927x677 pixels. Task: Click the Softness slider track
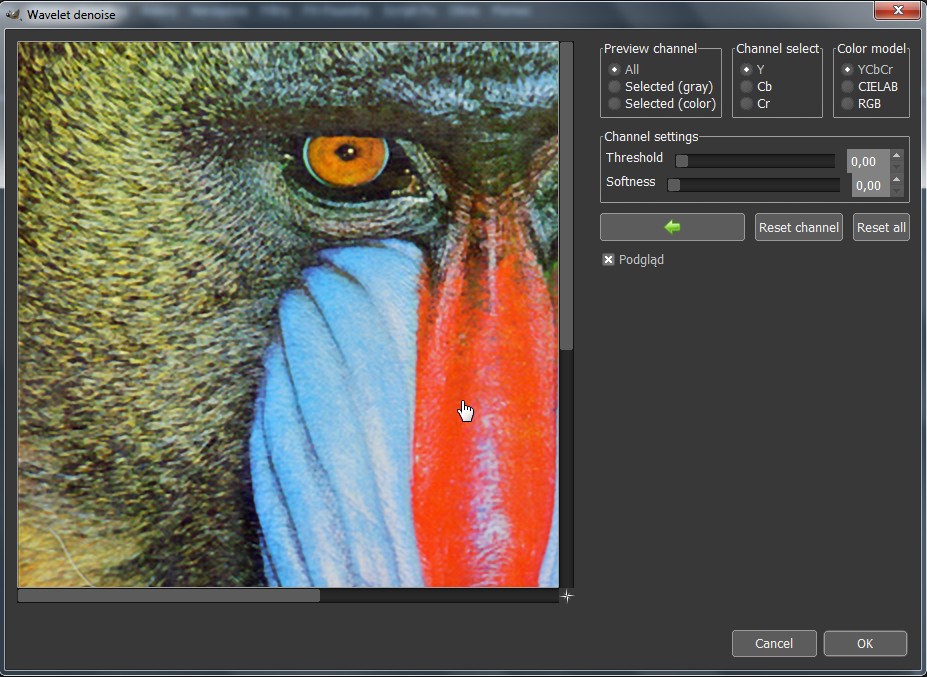click(x=755, y=185)
